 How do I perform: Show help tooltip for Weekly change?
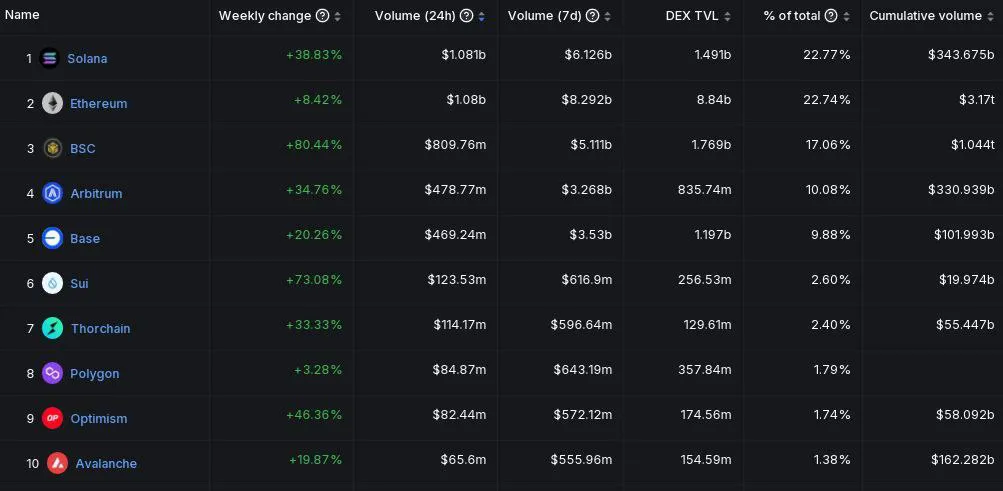point(322,16)
